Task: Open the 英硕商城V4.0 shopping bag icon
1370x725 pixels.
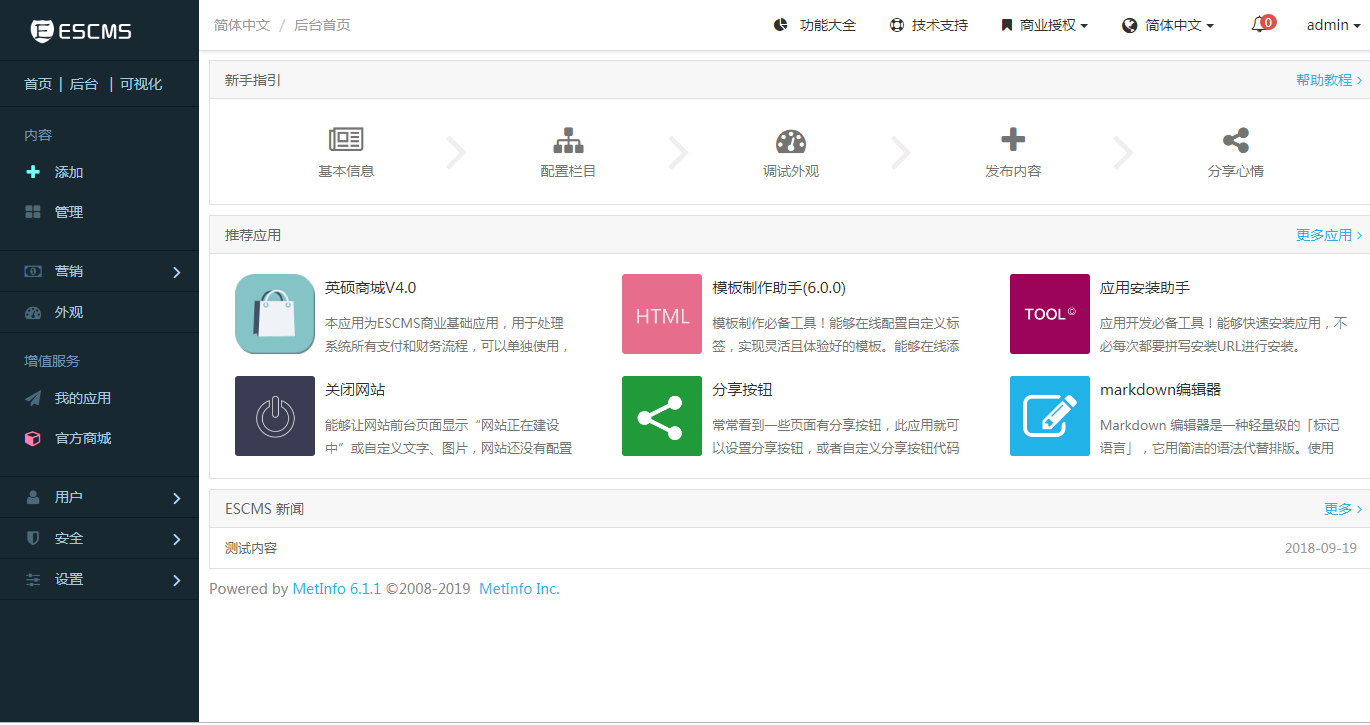Action: pos(275,314)
